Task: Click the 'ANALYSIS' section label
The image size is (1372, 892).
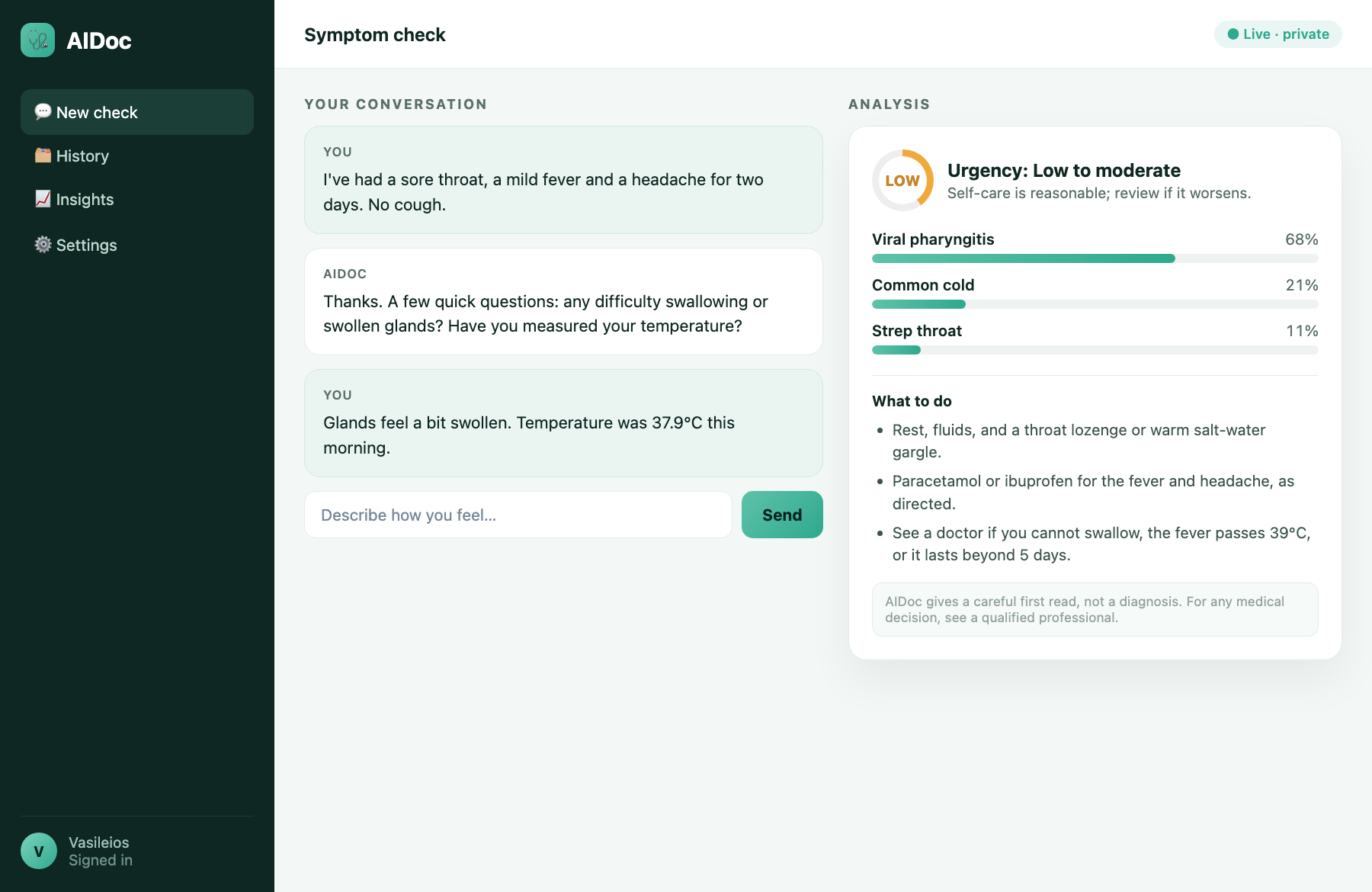Action: (x=890, y=104)
